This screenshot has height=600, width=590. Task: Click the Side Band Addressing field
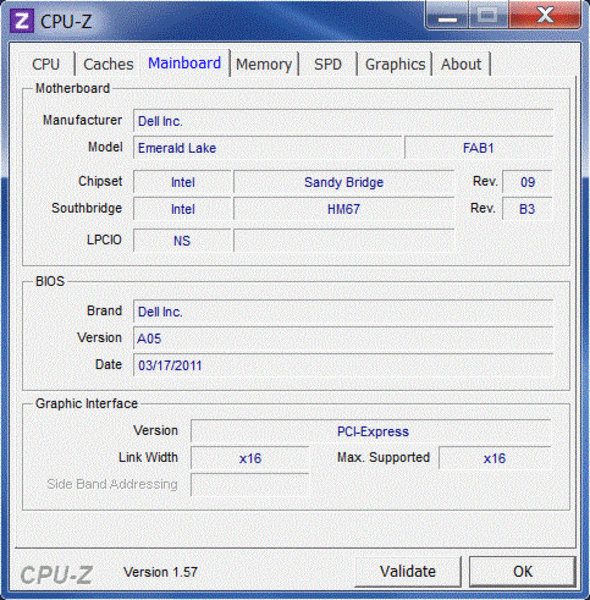tap(250, 485)
